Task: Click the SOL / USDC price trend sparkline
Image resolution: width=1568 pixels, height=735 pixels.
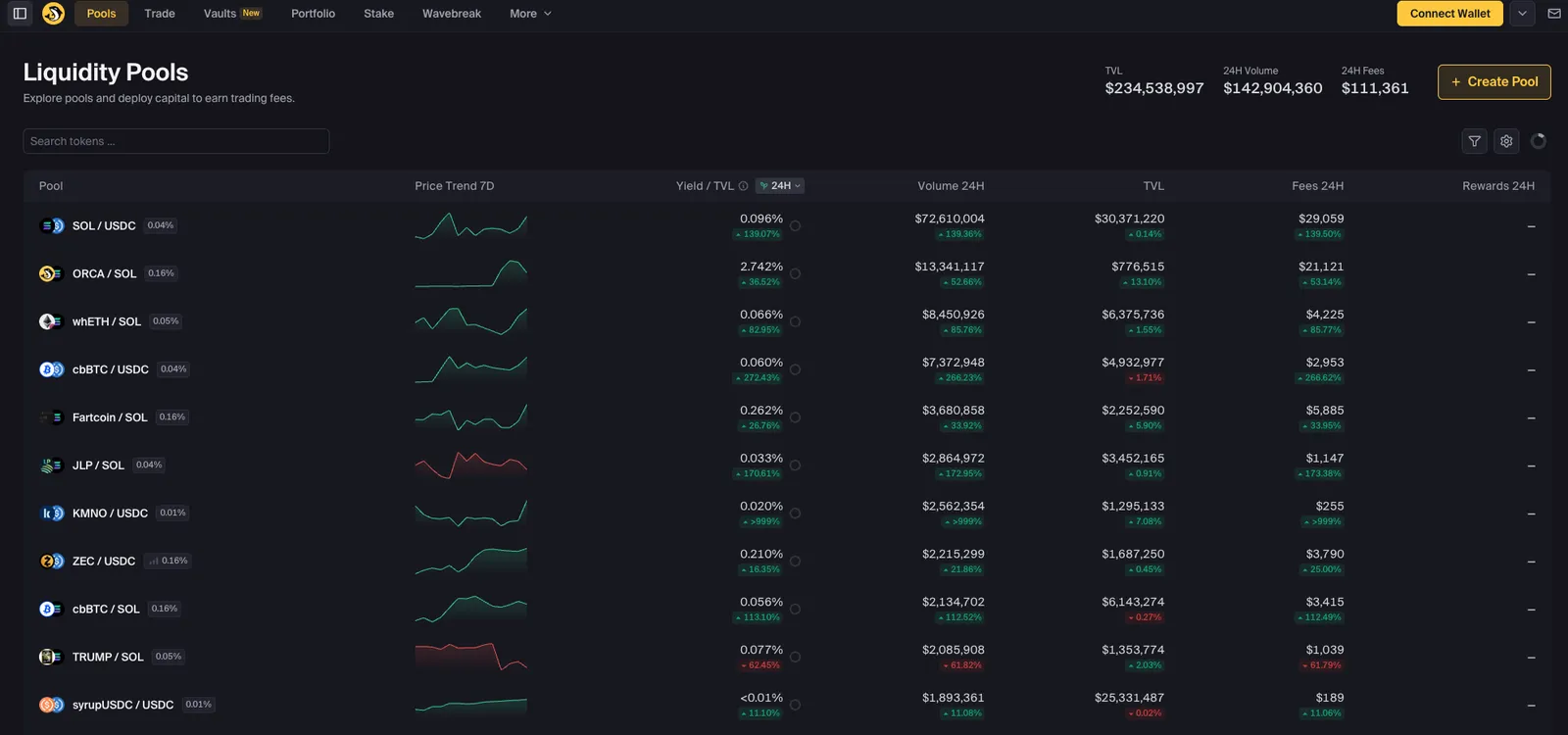Action: point(470,226)
